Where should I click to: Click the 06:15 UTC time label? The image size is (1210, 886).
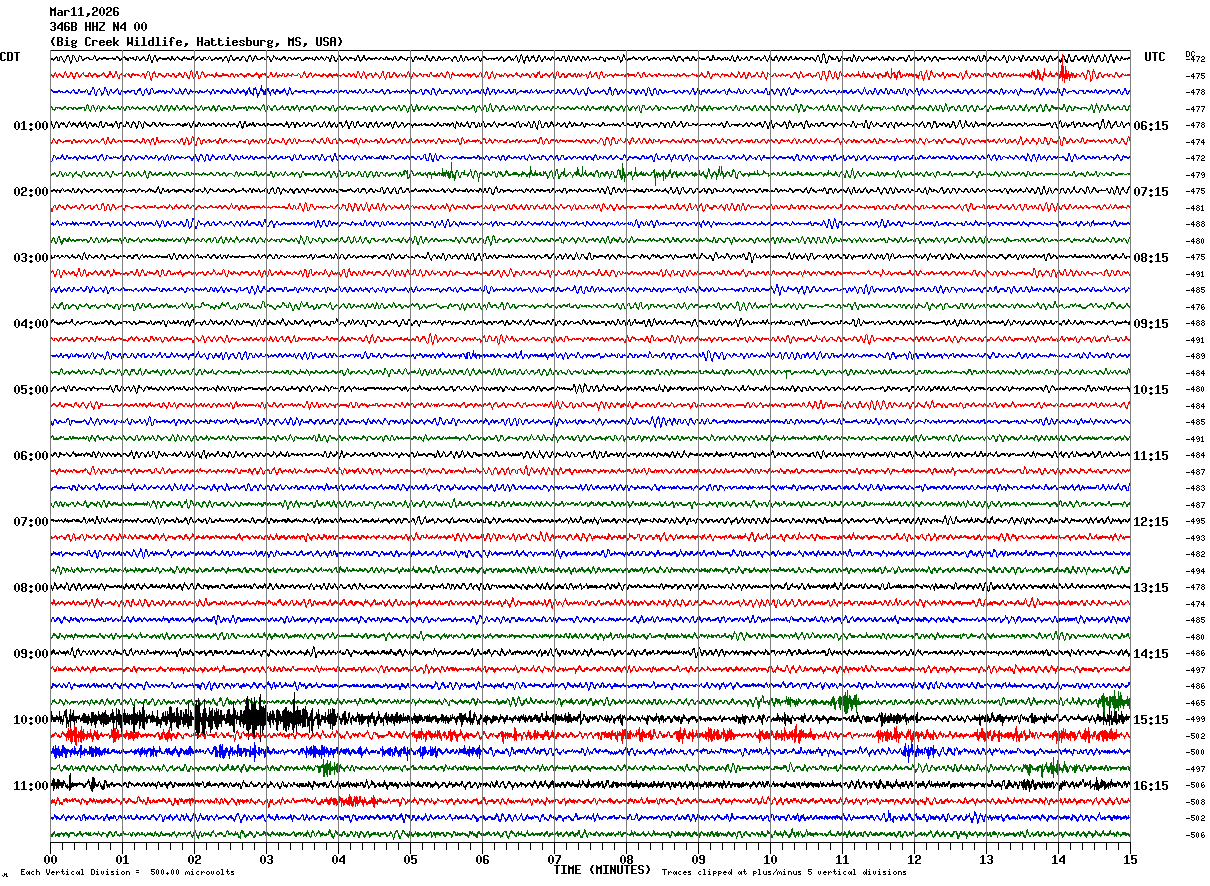tap(1151, 126)
